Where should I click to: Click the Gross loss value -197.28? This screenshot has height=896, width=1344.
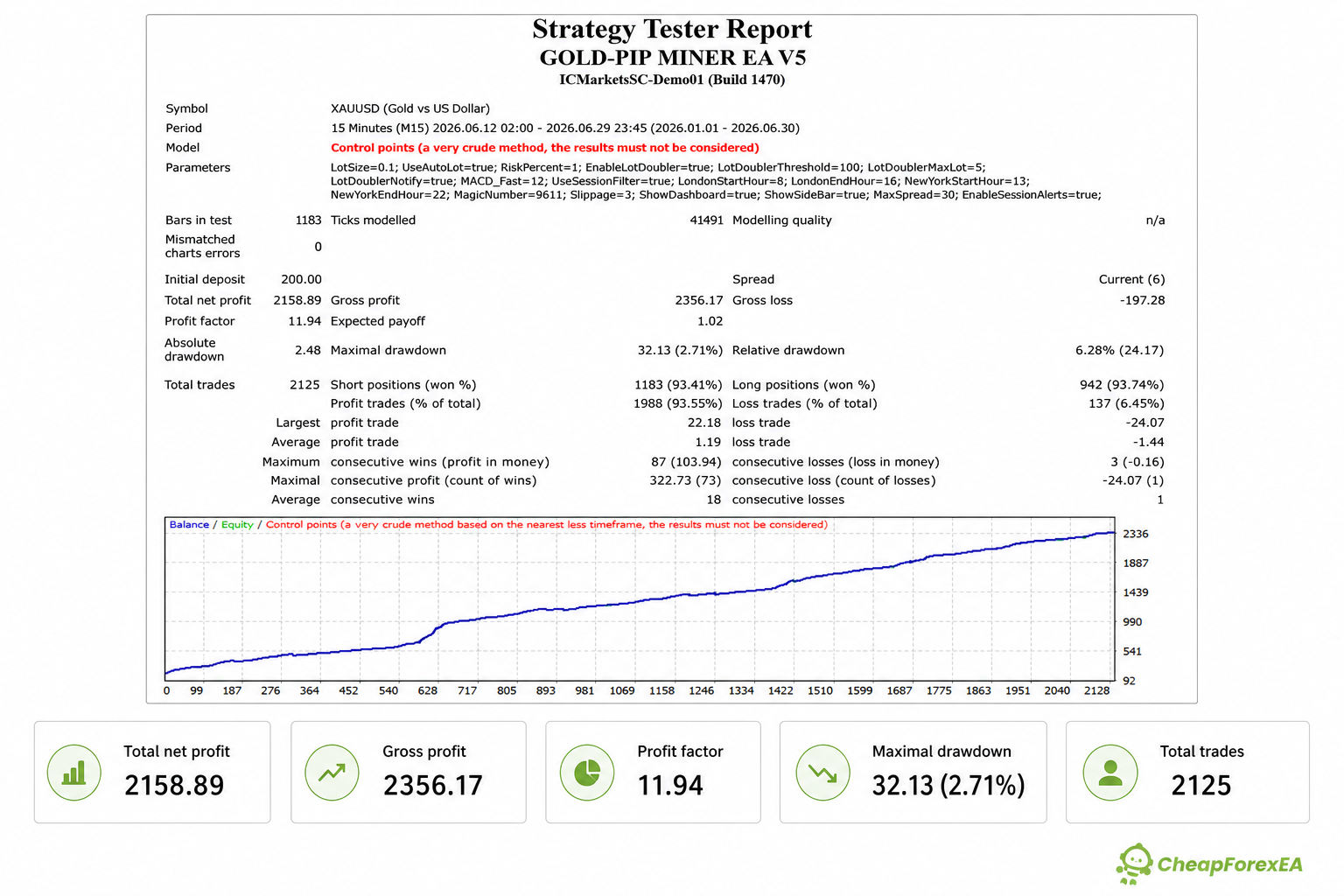pos(1142,300)
